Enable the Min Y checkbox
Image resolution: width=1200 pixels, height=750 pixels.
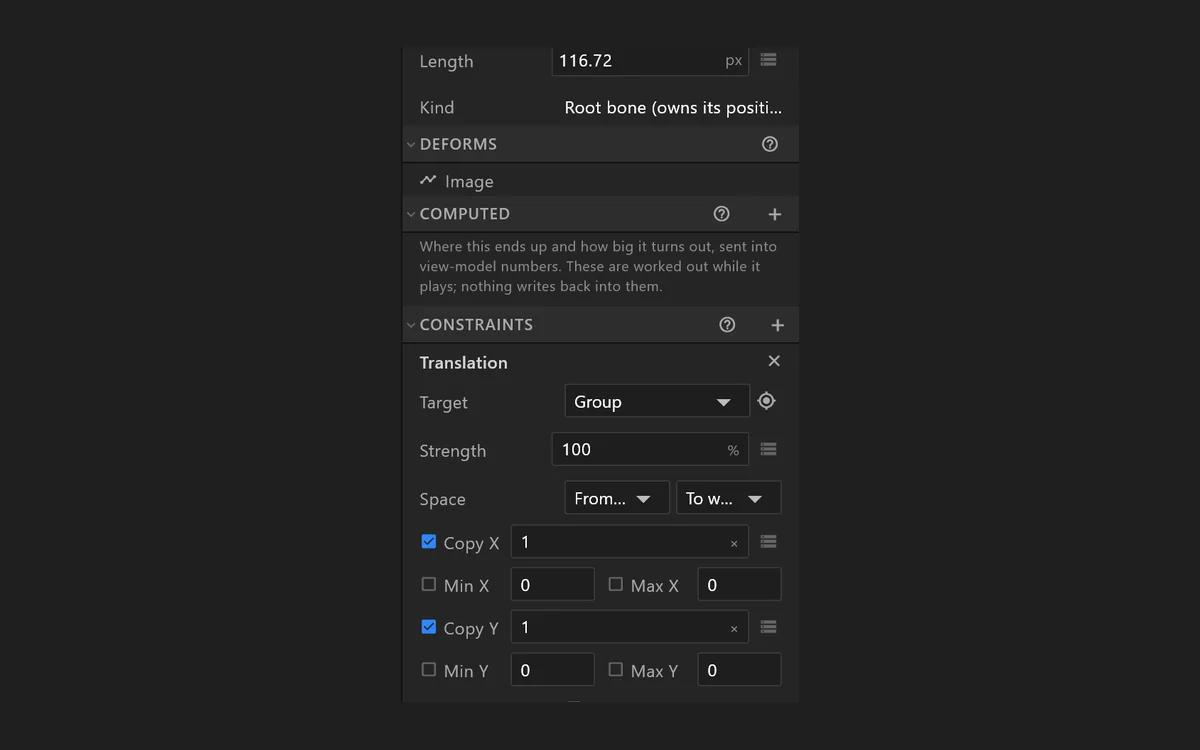coord(429,669)
